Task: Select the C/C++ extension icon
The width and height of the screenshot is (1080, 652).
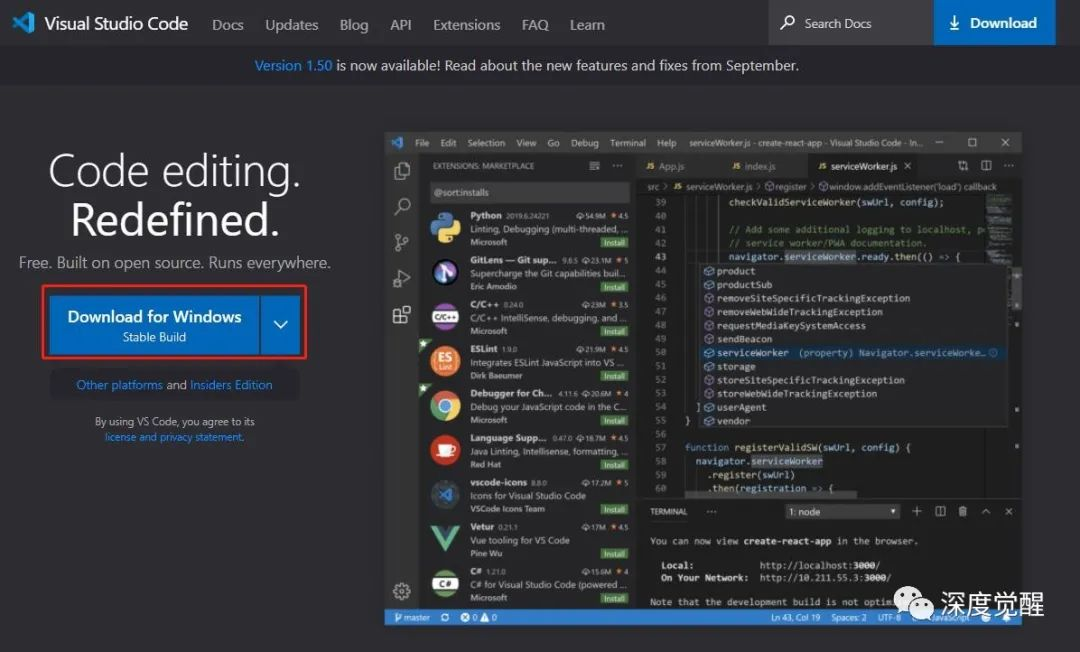Action: pos(445,317)
